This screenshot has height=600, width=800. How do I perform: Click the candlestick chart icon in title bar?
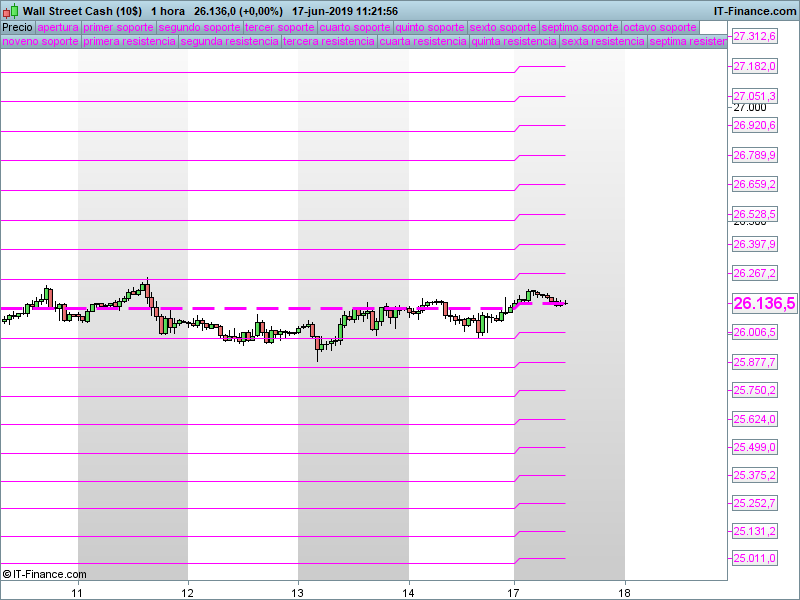[x=10, y=11]
